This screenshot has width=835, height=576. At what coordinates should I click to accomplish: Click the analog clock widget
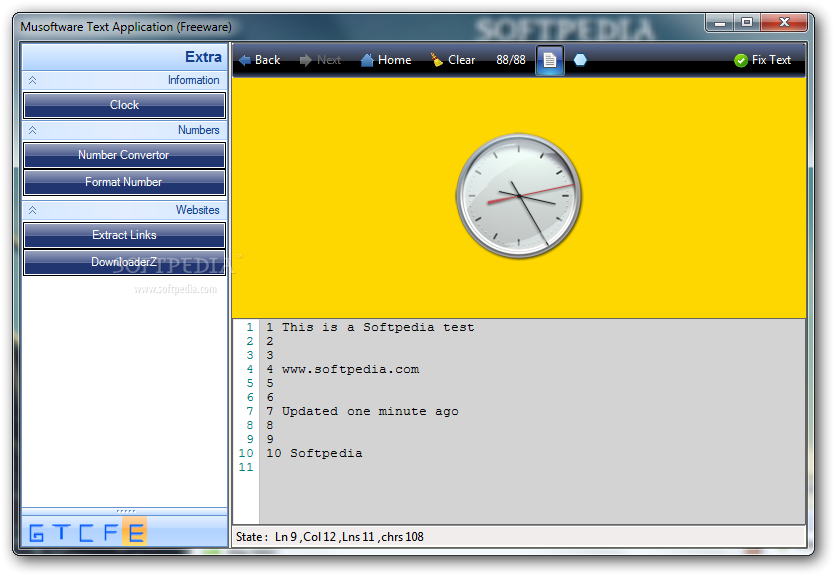(x=519, y=196)
